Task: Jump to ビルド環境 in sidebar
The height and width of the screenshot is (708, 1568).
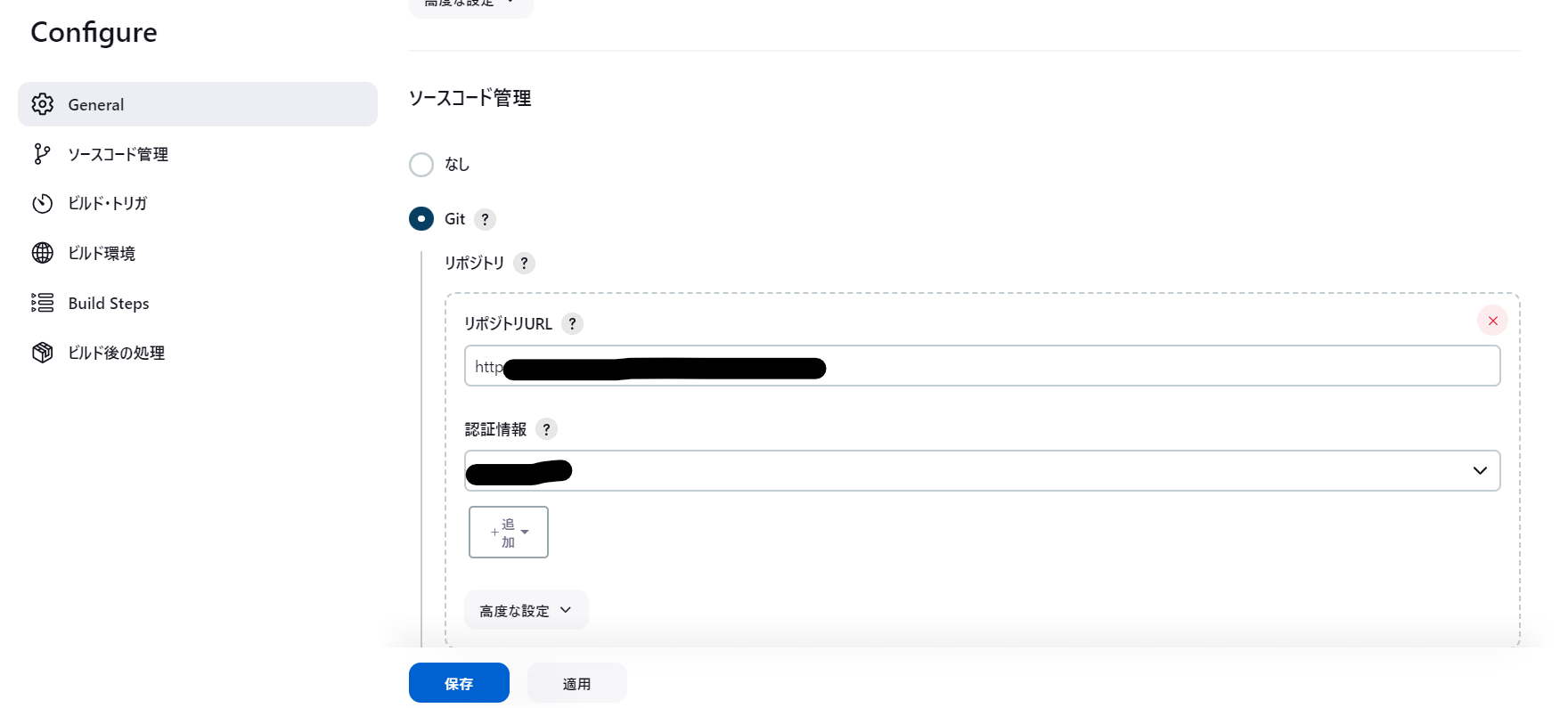Action: pos(198,253)
